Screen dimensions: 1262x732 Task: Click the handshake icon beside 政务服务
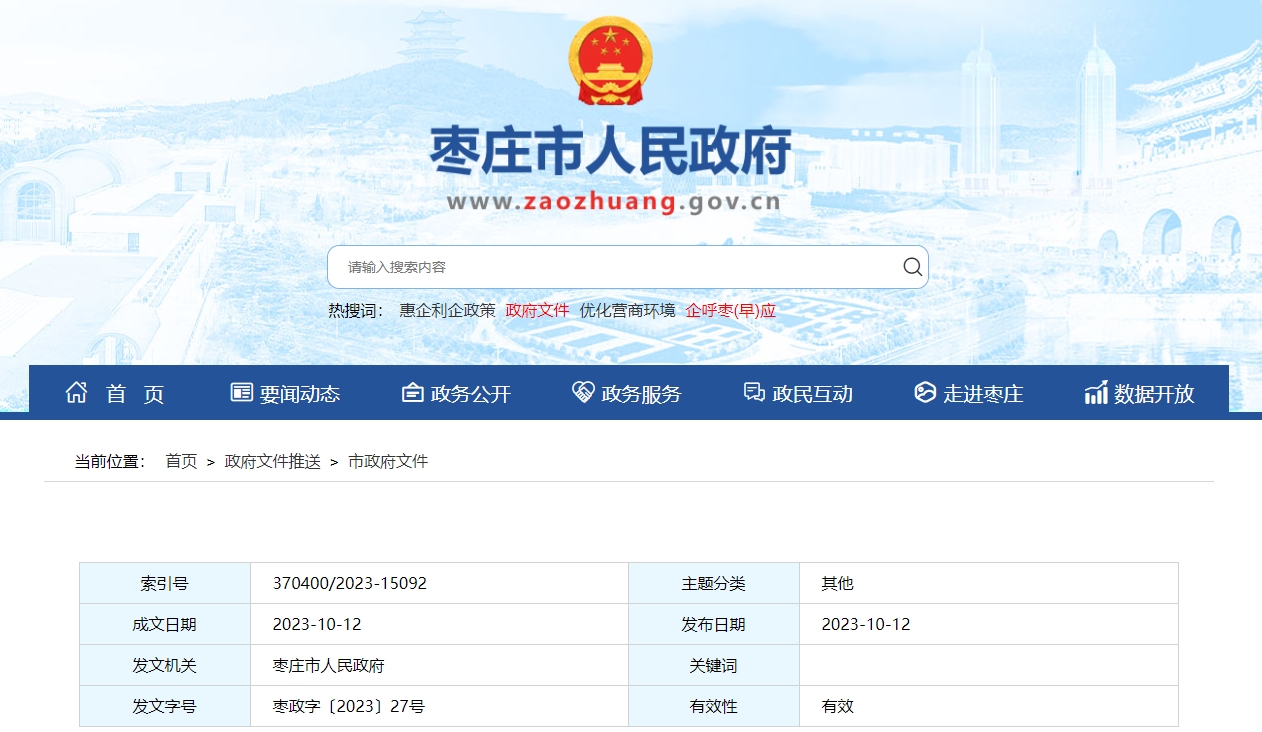(583, 393)
